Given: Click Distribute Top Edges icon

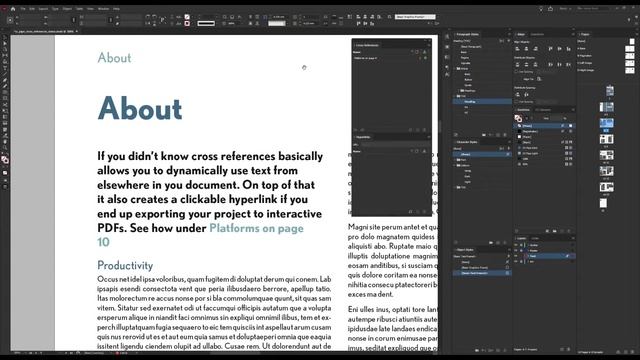Looking at the screenshot, I should (x=518, y=64).
